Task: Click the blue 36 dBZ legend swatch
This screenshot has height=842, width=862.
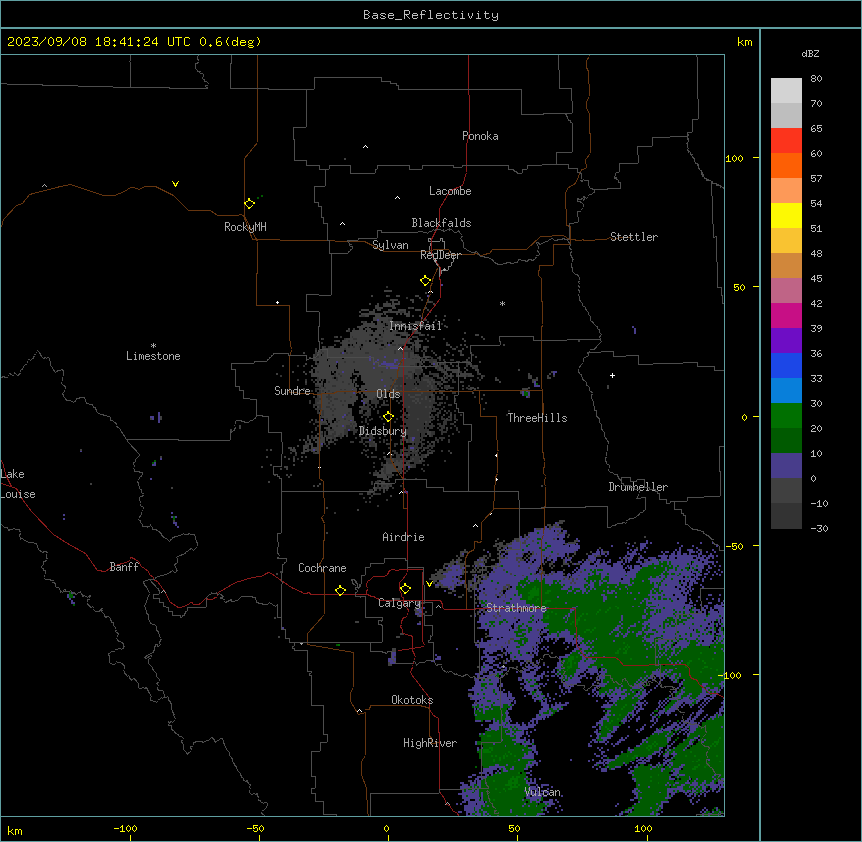Action: pyautogui.click(x=786, y=365)
